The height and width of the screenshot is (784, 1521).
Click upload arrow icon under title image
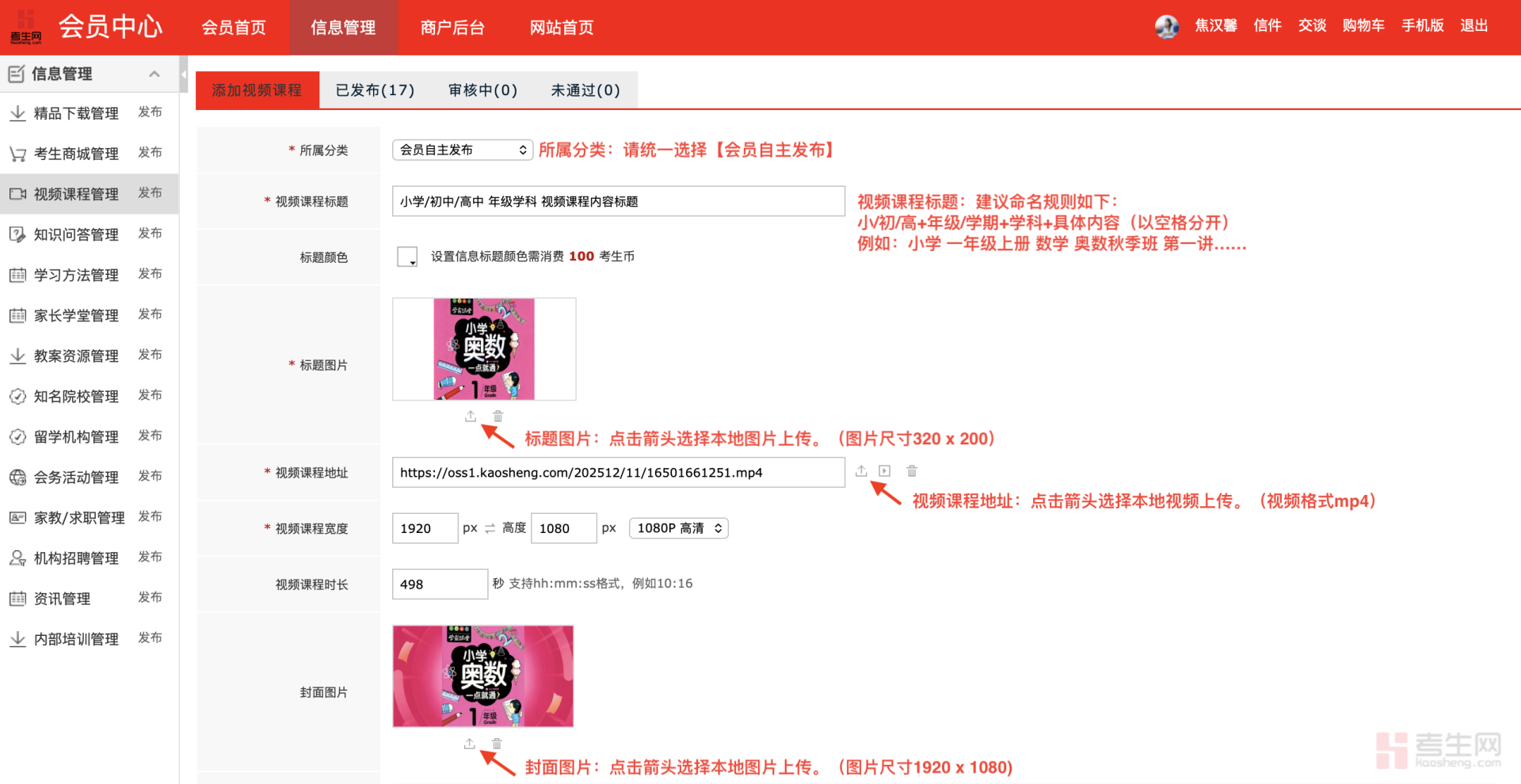pyautogui.click(x=471, y=417)
